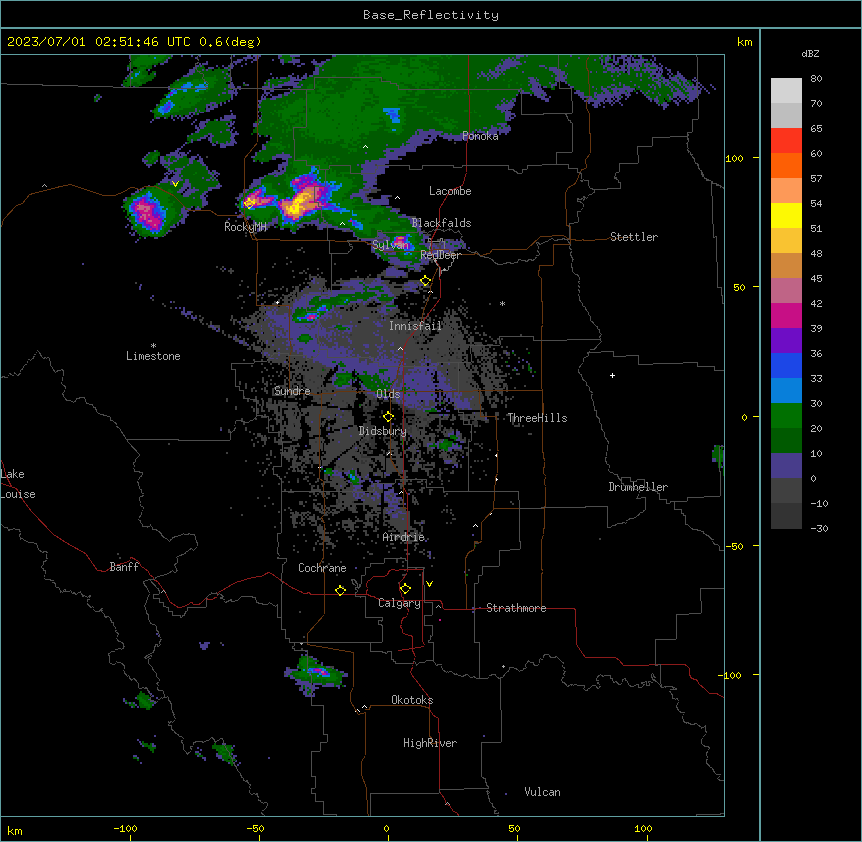Click the red 60 dBZ legend swatch
862x842 pixels.
[786, 141]
